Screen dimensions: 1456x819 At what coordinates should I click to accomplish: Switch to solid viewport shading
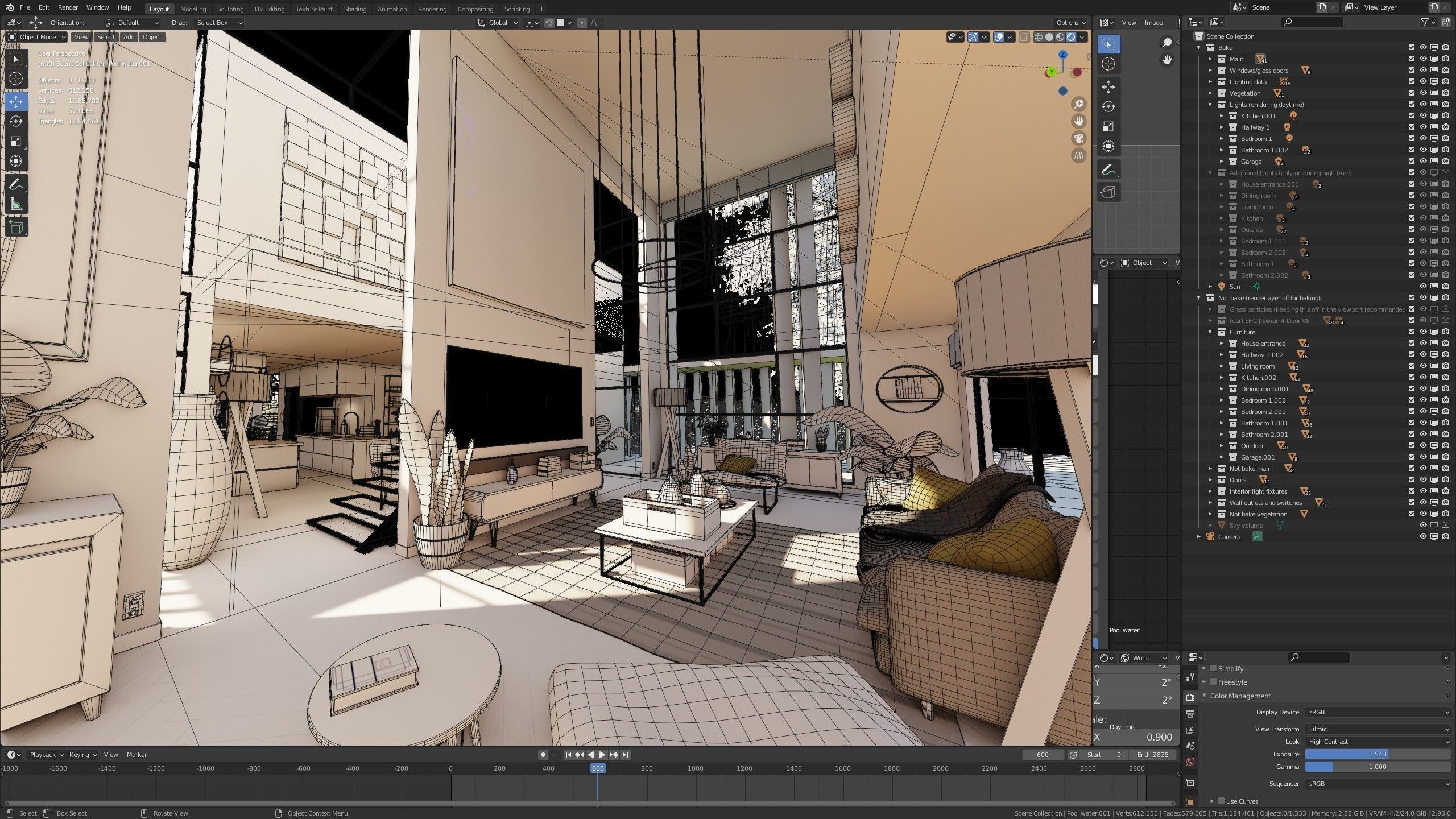click(x=1049, y=37)
